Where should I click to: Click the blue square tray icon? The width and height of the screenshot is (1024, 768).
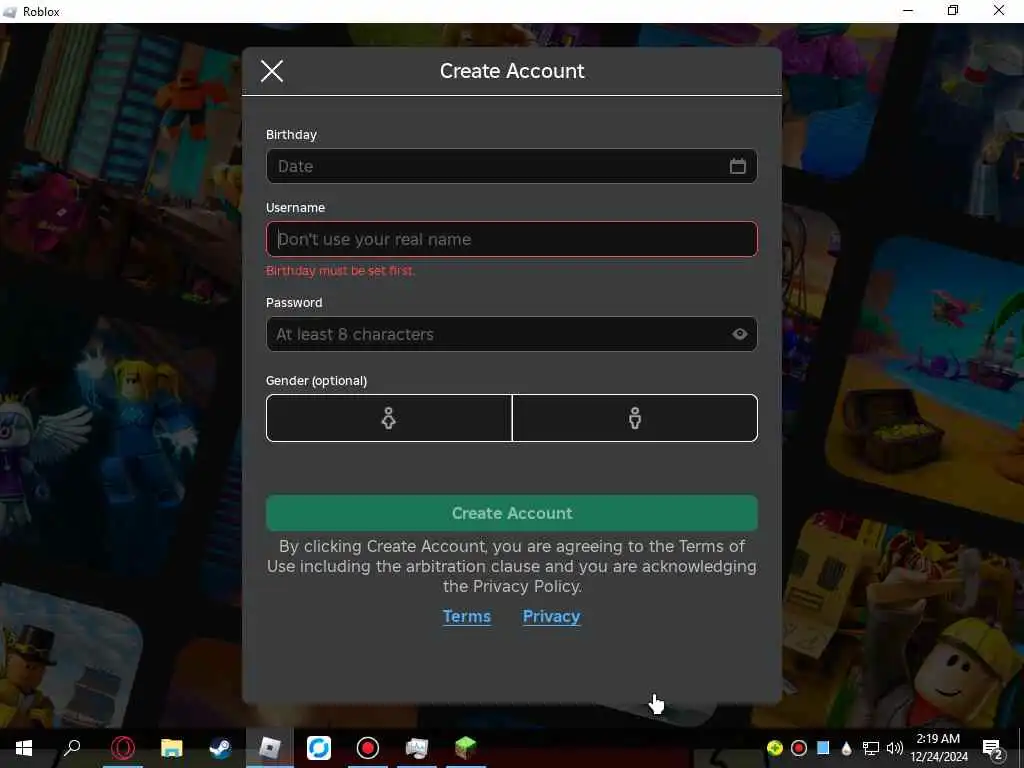pos(824,748)
